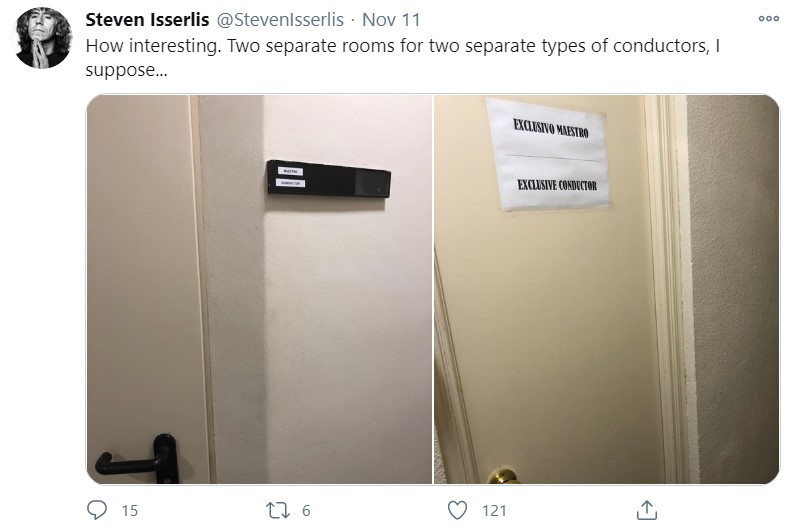Click the retweet count 6
The image size is (795, 529).
pos(306,511)
